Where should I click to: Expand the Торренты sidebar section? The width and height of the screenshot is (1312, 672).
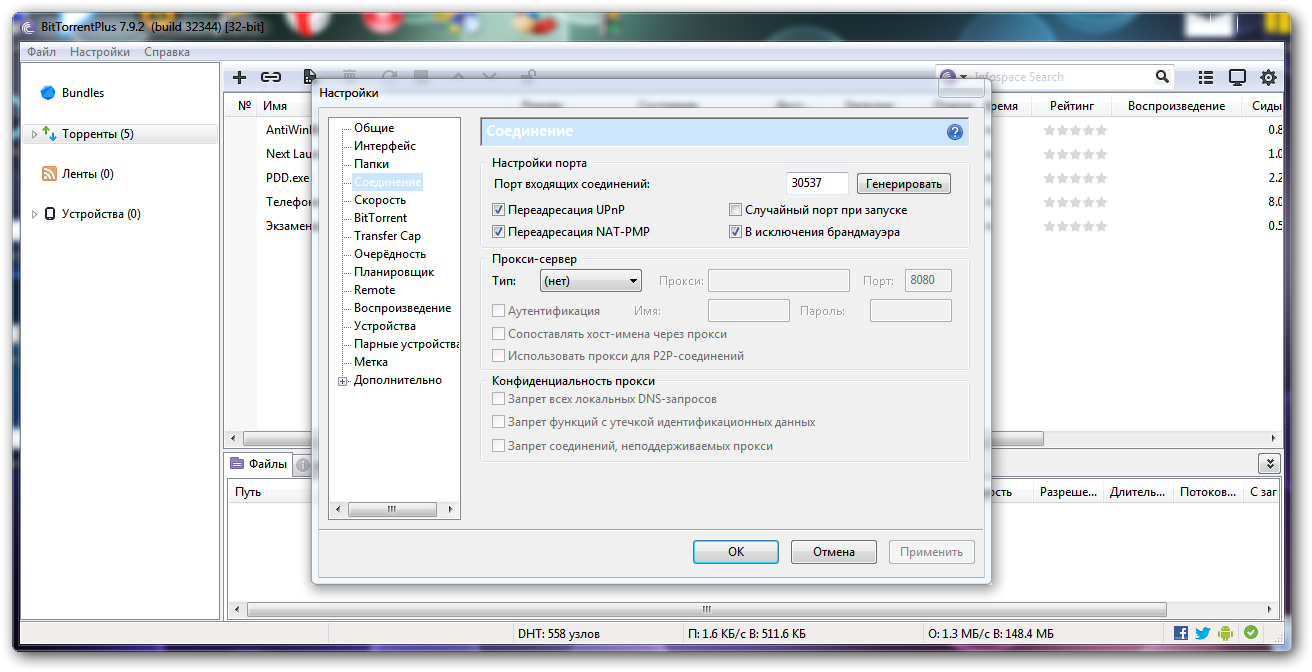pos(35,134)
